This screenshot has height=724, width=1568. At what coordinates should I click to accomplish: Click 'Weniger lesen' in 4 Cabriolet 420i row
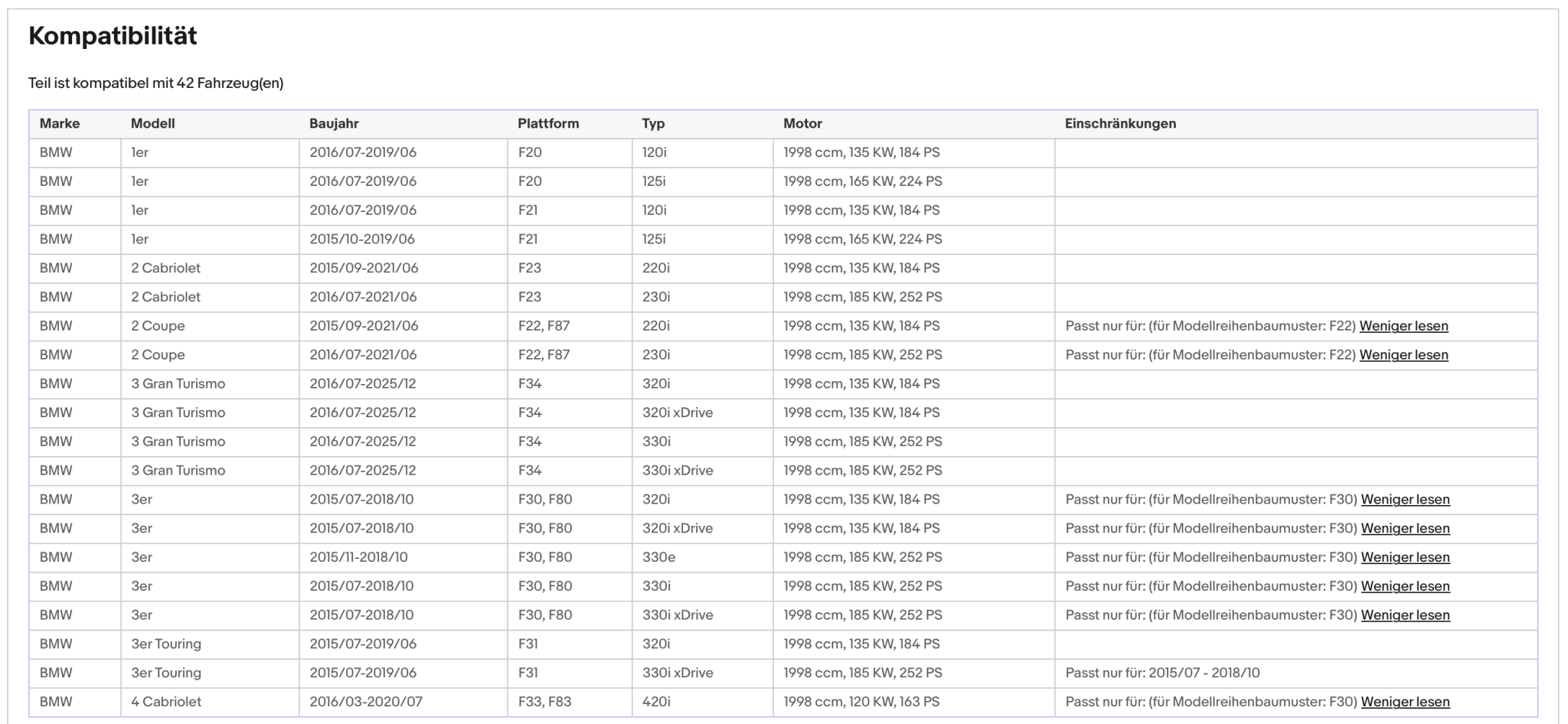[x=1405, y=702]
